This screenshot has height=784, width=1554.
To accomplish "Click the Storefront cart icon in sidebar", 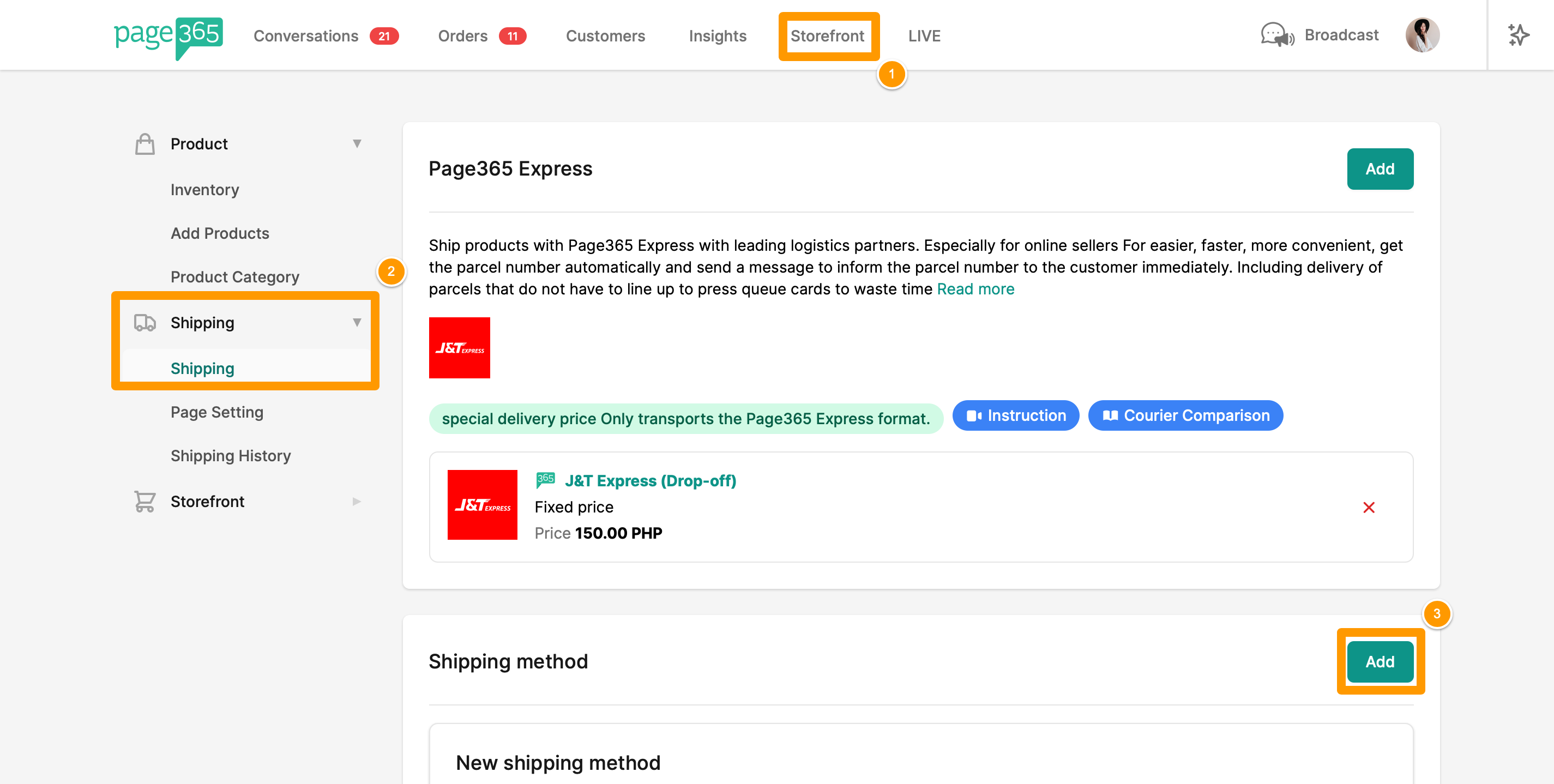I will pyautogui.click(x=145, y=502).
